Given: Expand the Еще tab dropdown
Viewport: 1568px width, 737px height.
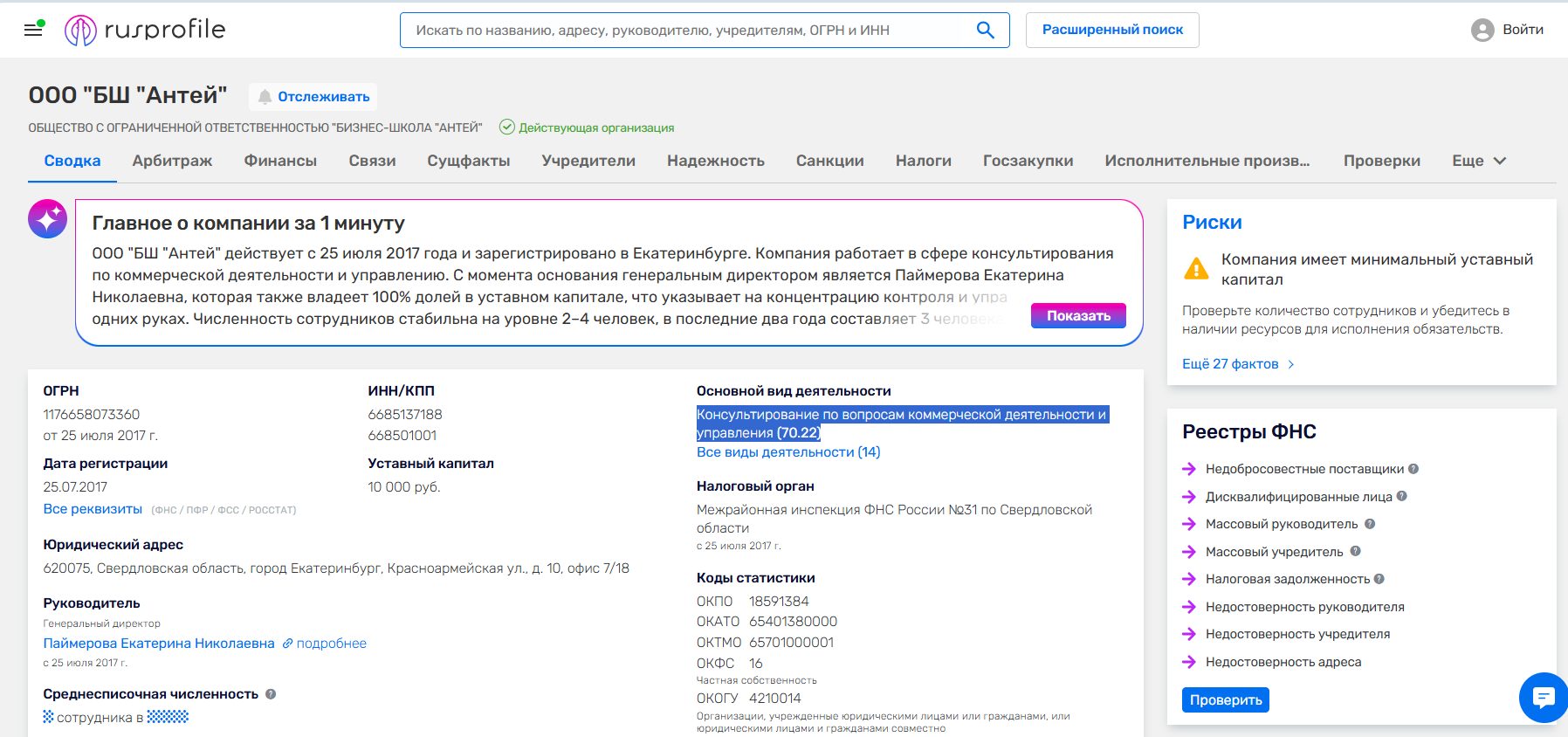Looking at the screenshot, I should pos(1479,161).
